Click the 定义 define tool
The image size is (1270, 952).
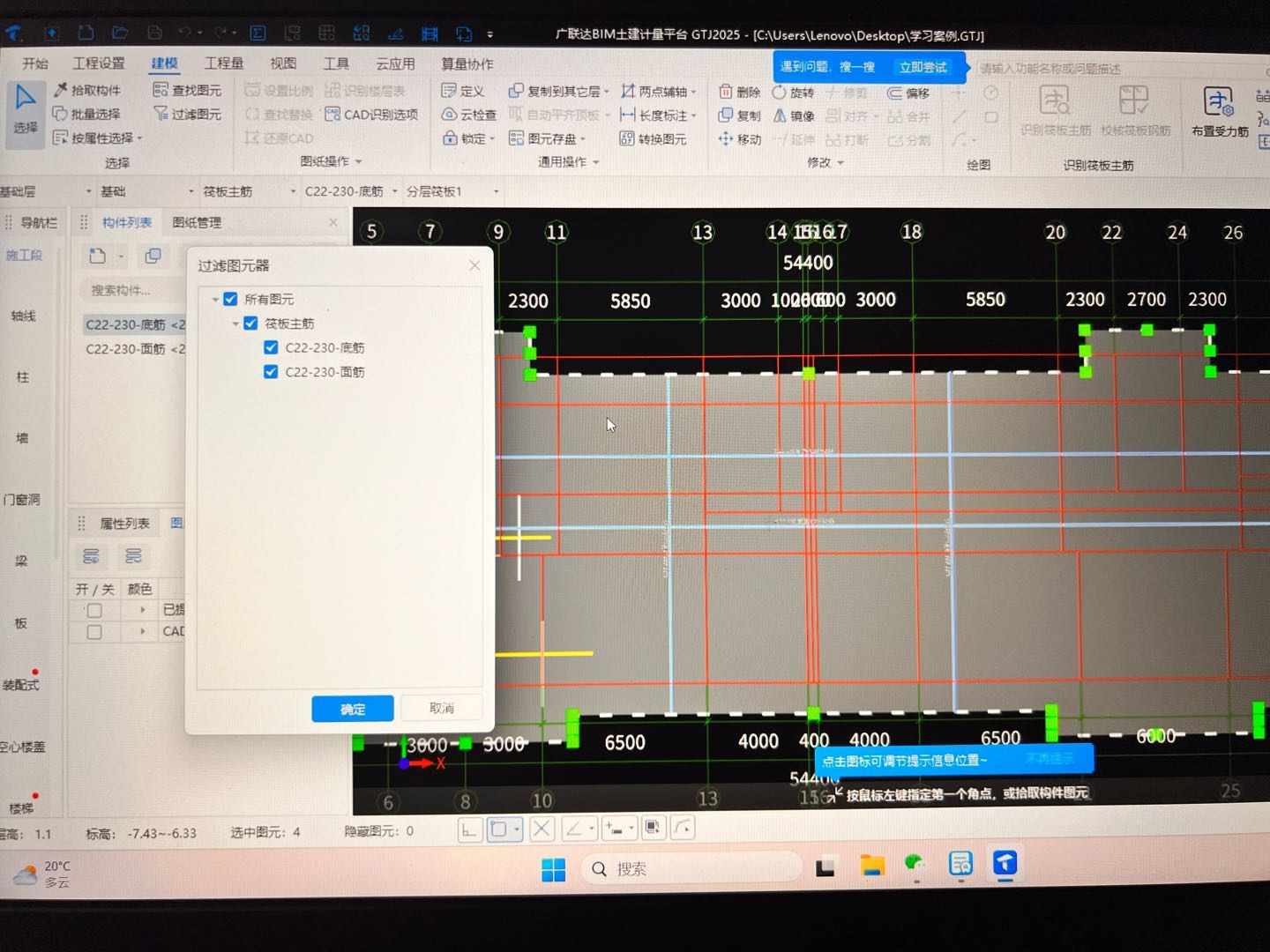[463, 91]
